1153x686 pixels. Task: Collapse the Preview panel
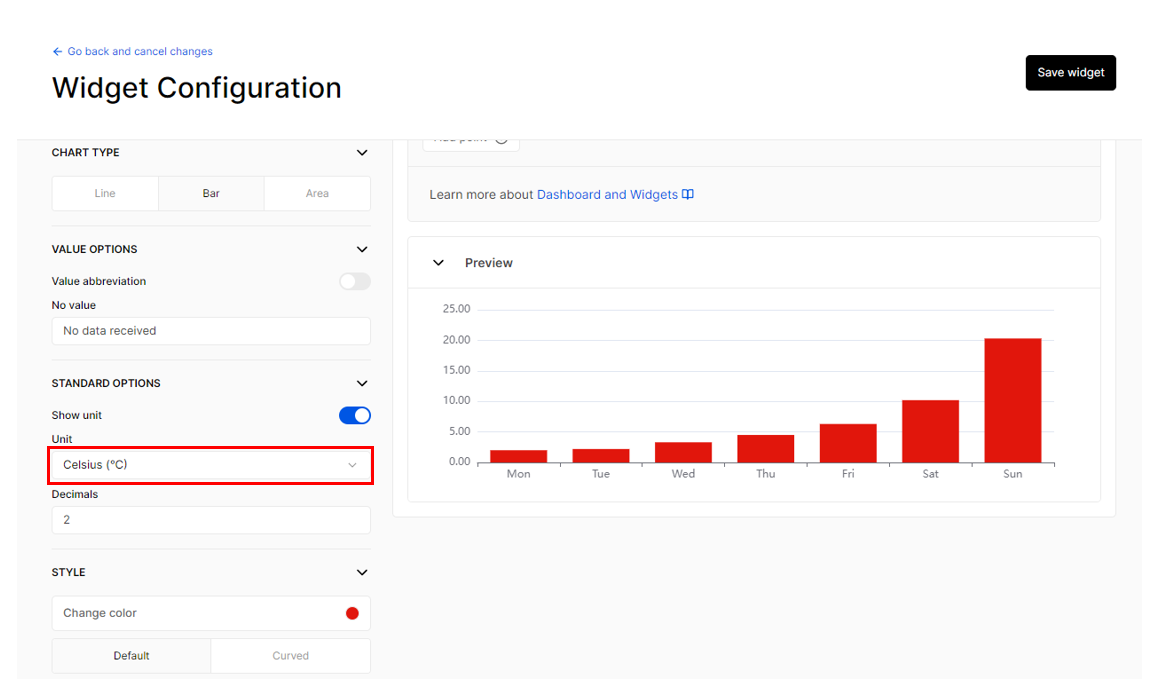(x=438, y=263)
